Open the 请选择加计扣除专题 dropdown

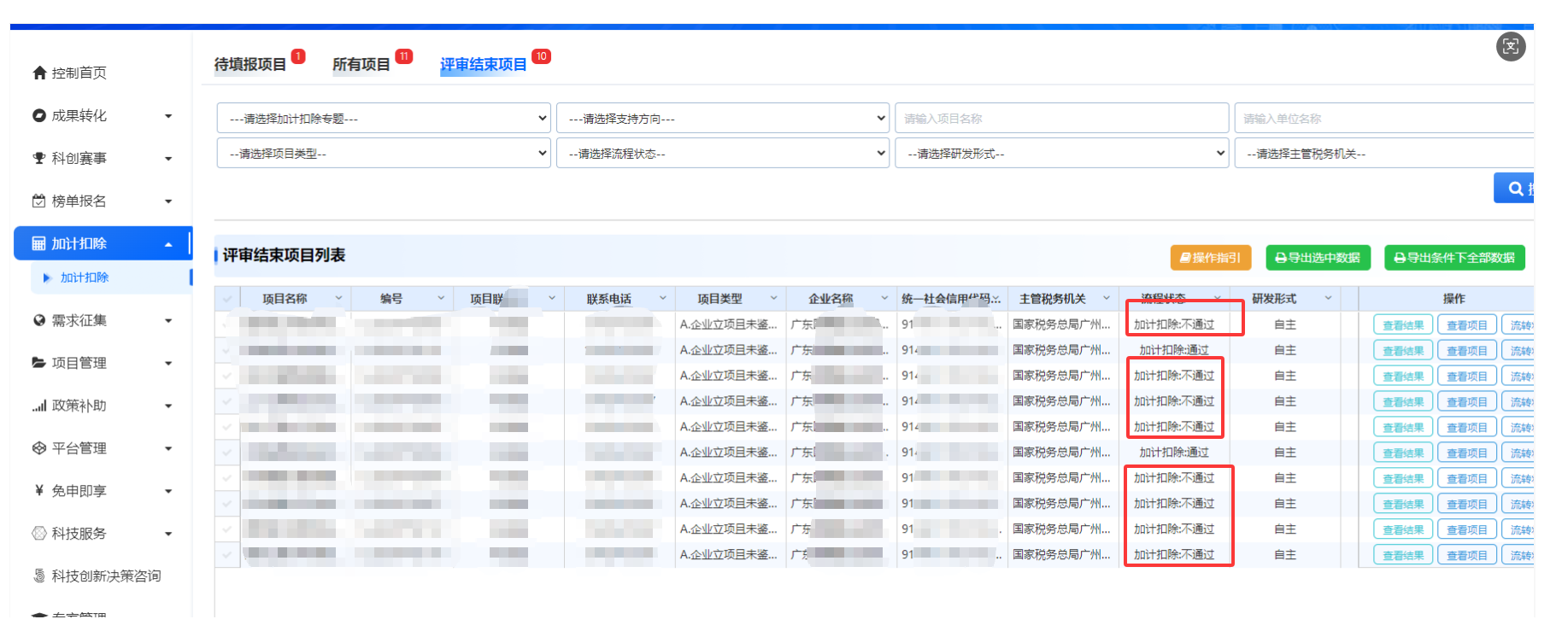point(383,119)
